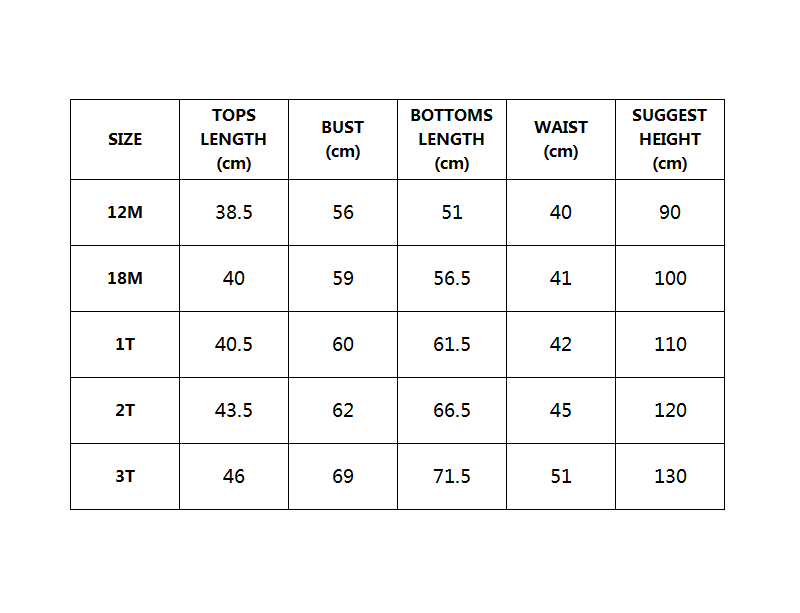The width and height of the screenshot is (800, 613).
Task: Select the SUGGEST HEIGHT (cm) header
Action: coord(670,139)
